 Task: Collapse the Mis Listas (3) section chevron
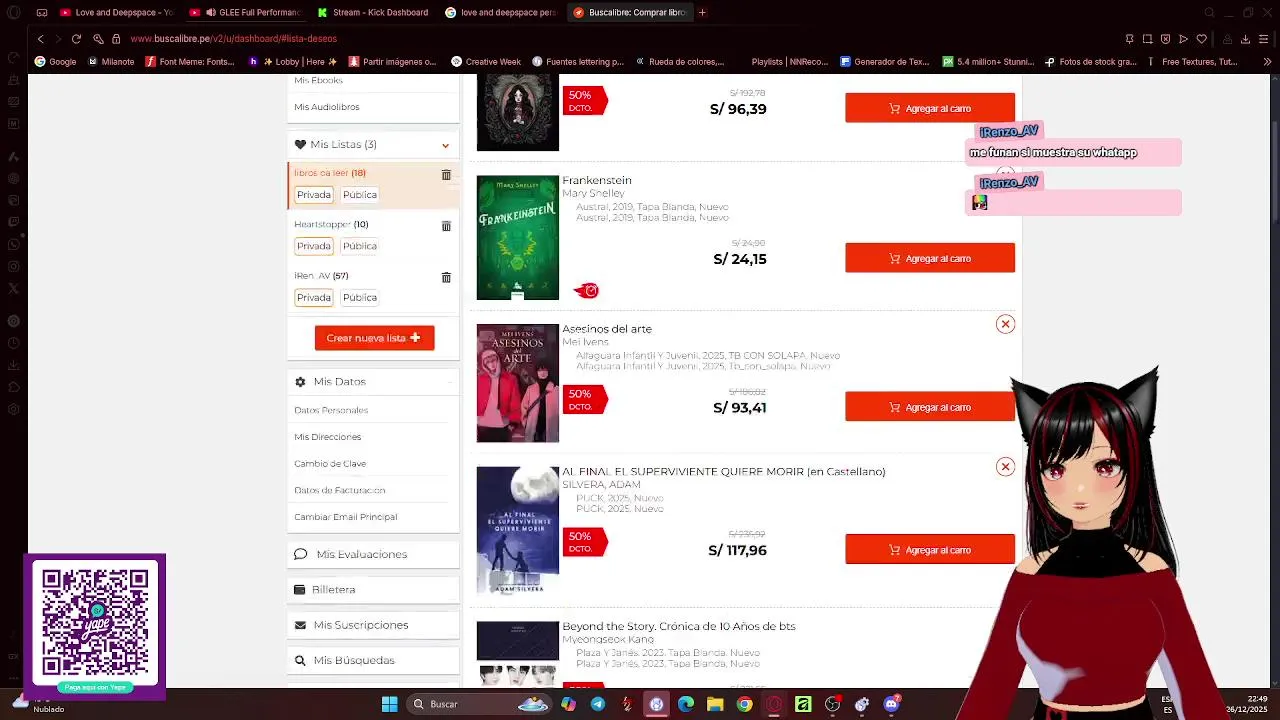pos(446,145)
